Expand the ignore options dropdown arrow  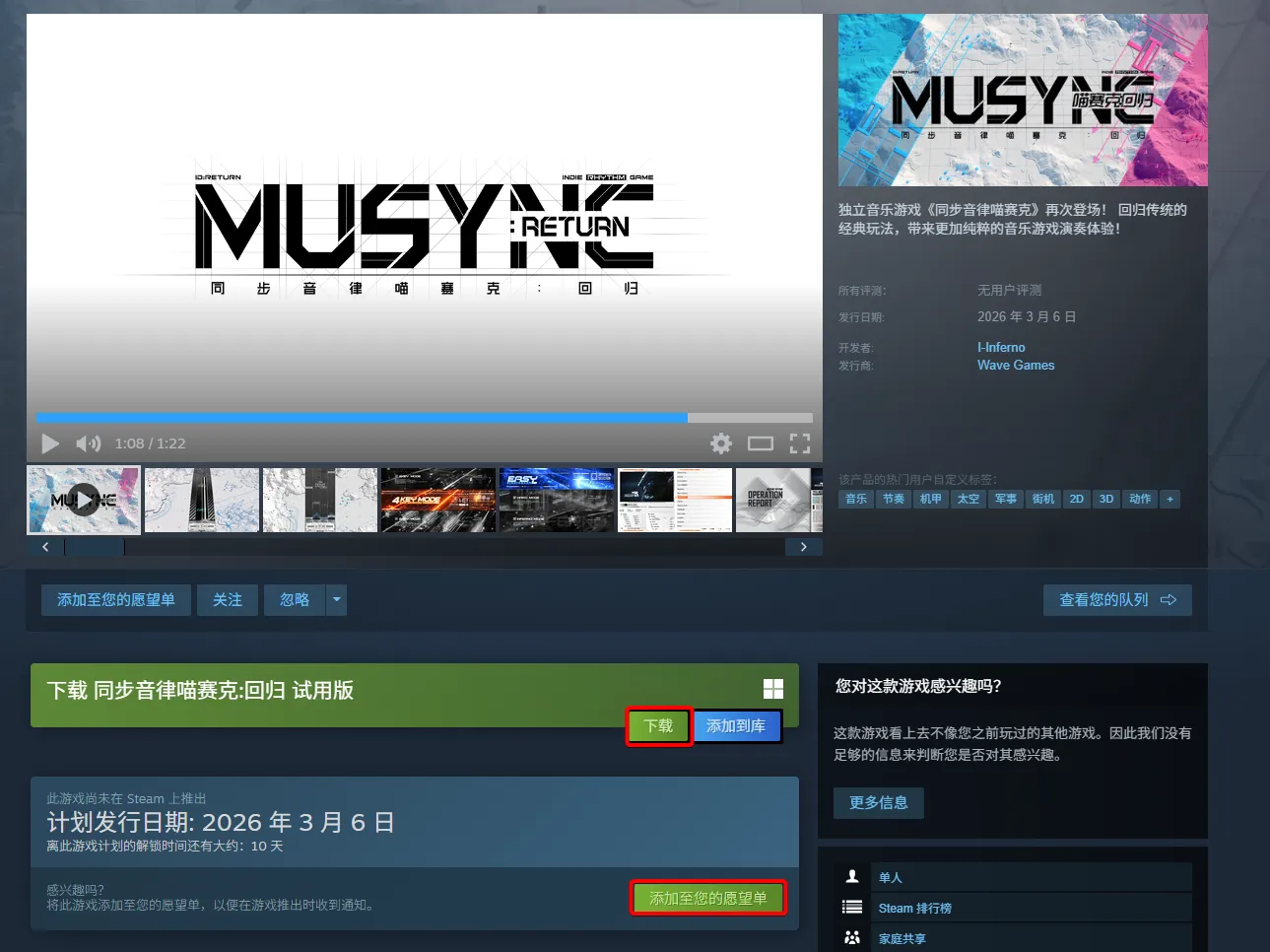[337, 600]
